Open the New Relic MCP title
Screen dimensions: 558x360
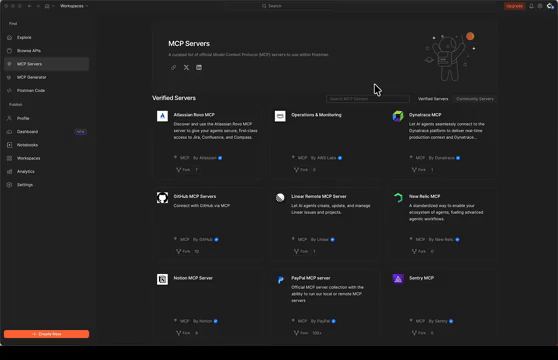click(x=424, y=196)
